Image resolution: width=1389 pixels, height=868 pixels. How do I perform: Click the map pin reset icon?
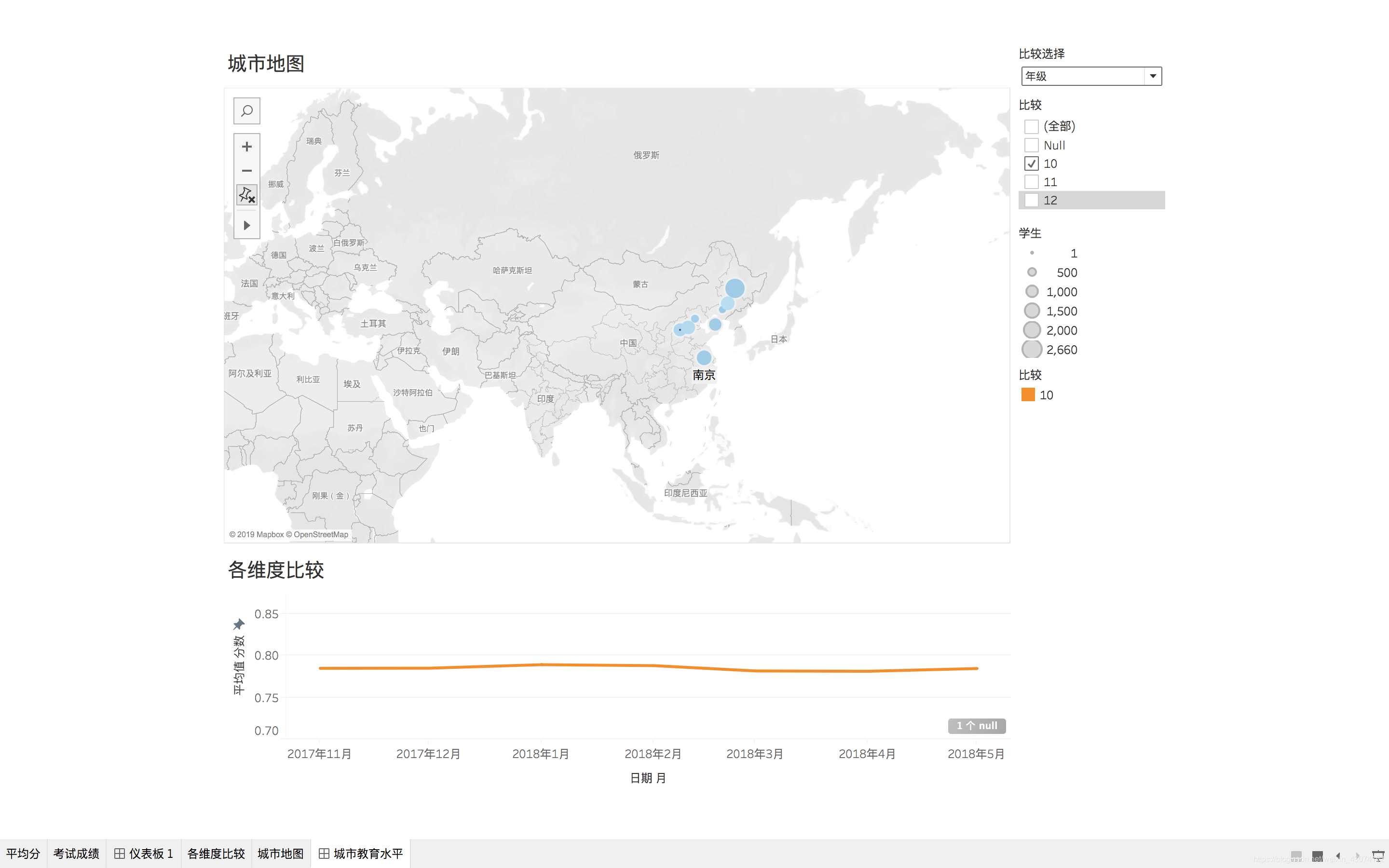tap(247, 195)
